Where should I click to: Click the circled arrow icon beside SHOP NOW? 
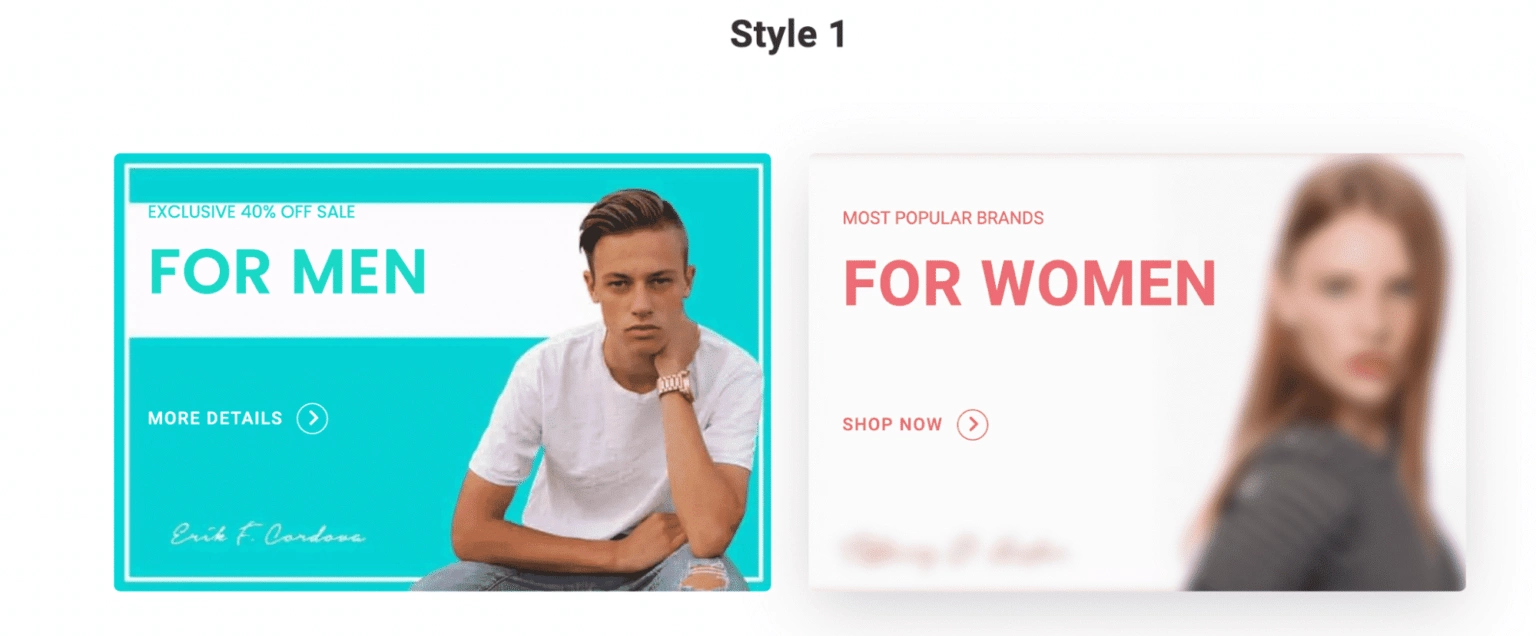(972, 425)
